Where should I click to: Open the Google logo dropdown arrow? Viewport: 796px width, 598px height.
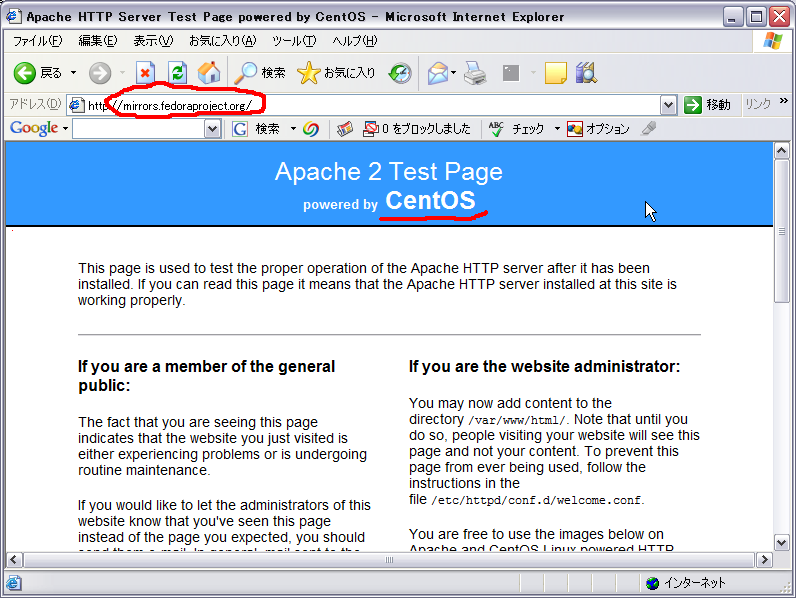[x=65, y=129]
